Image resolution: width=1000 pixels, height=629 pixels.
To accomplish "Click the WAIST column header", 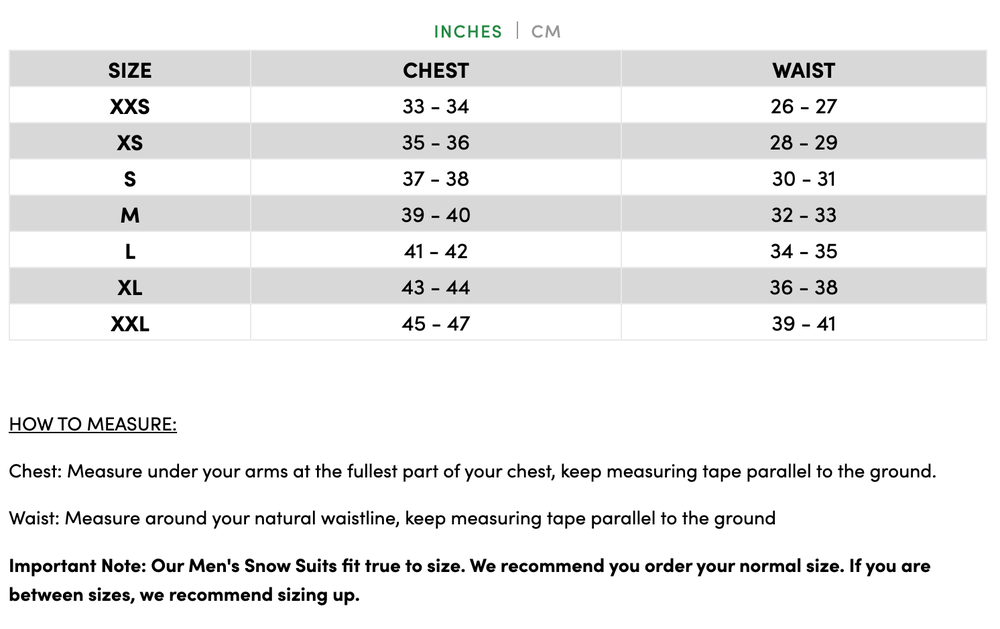I will point(803,70).
